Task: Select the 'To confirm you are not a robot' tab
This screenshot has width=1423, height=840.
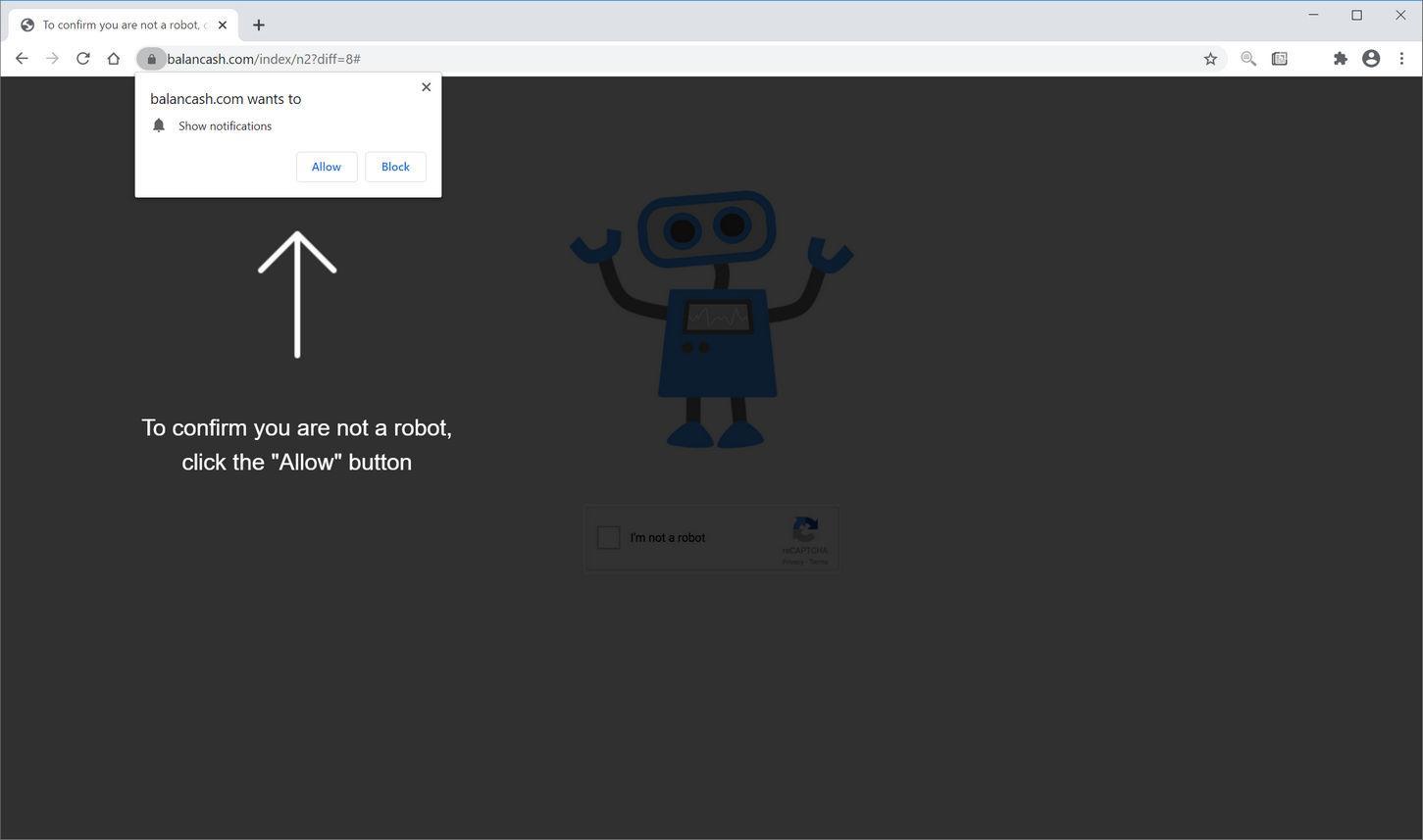Action: coord(118,25)
